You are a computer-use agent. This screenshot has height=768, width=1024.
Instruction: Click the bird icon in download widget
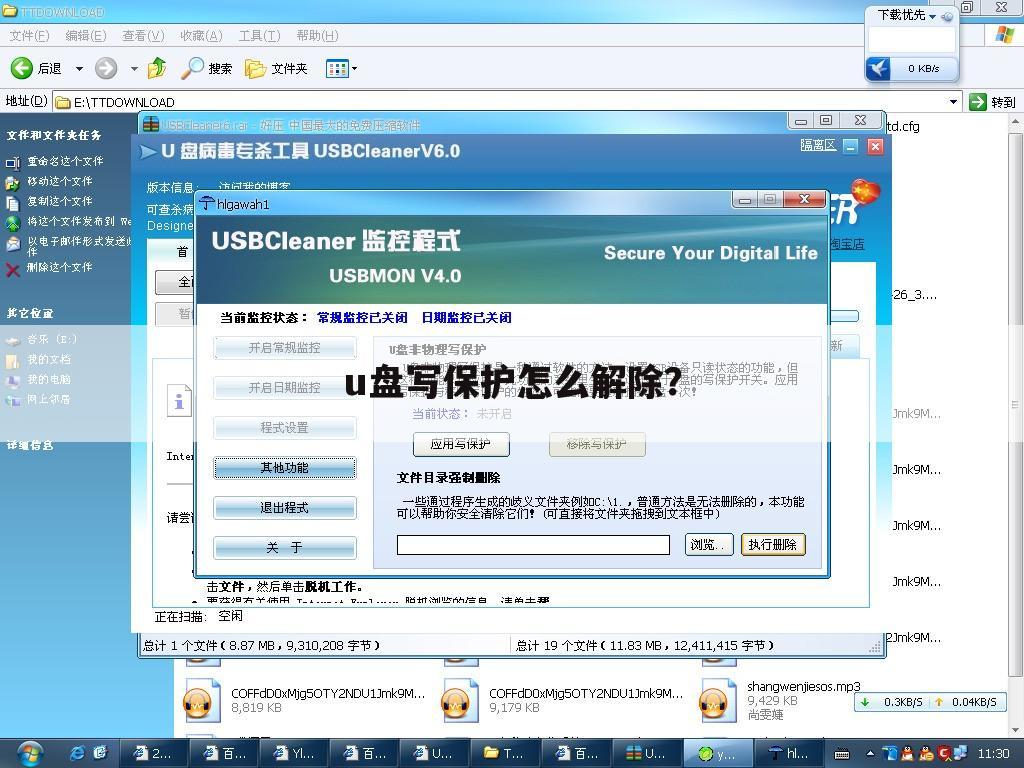coord(878,68)
